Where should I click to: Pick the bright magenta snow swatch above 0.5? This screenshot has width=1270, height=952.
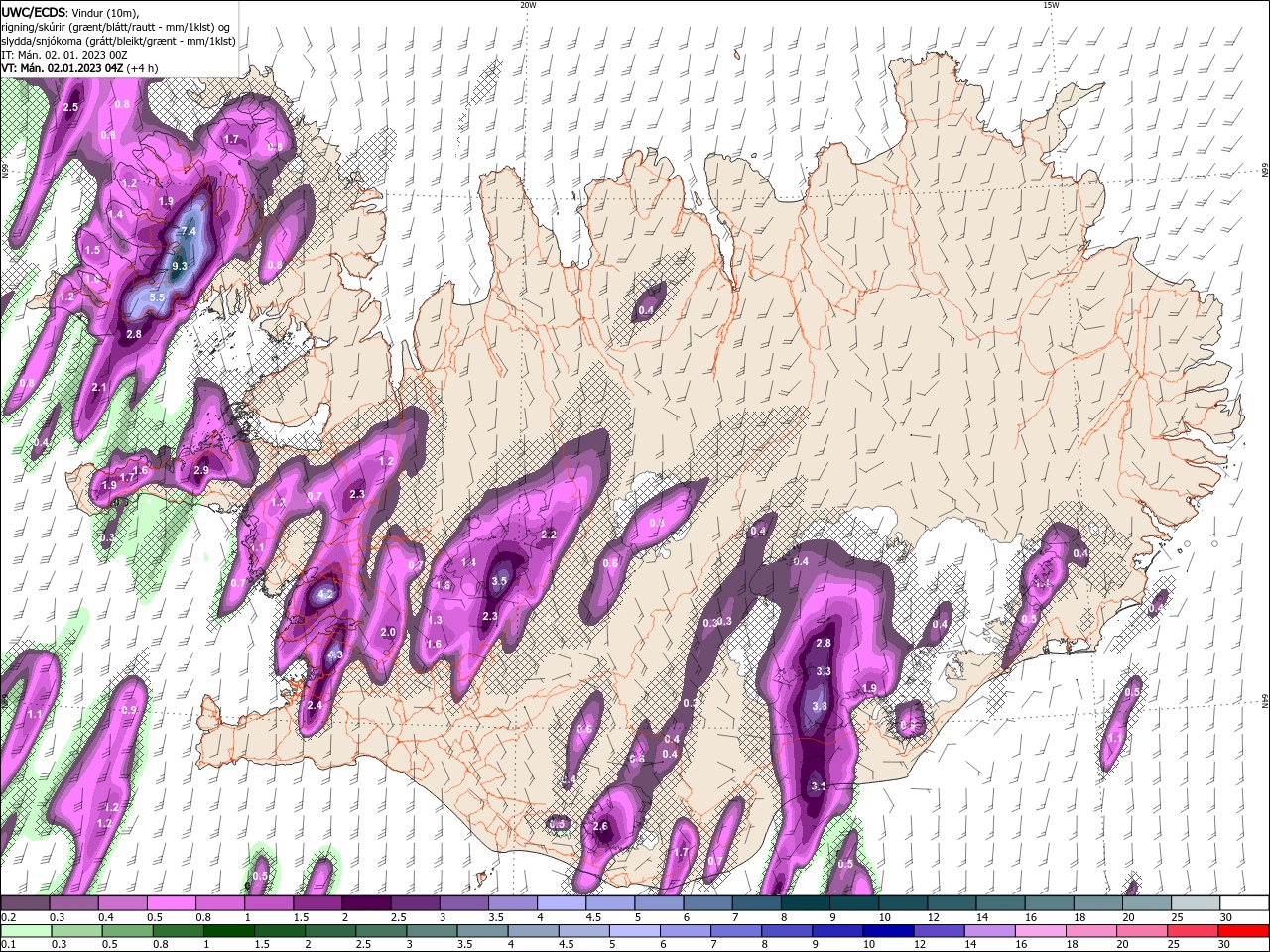(x=171, y=903)
